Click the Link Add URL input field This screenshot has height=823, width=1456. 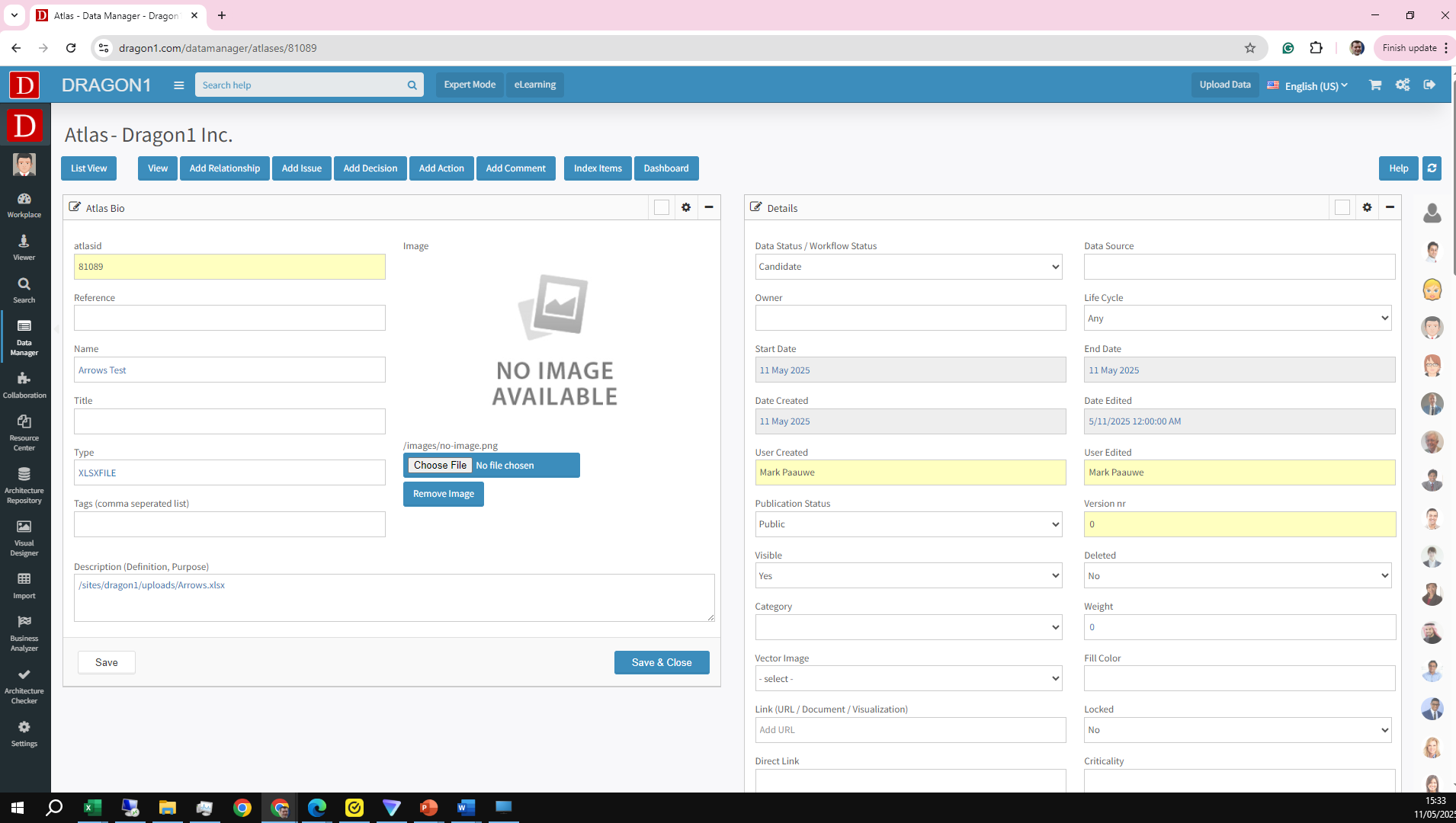tap(910, 730)
